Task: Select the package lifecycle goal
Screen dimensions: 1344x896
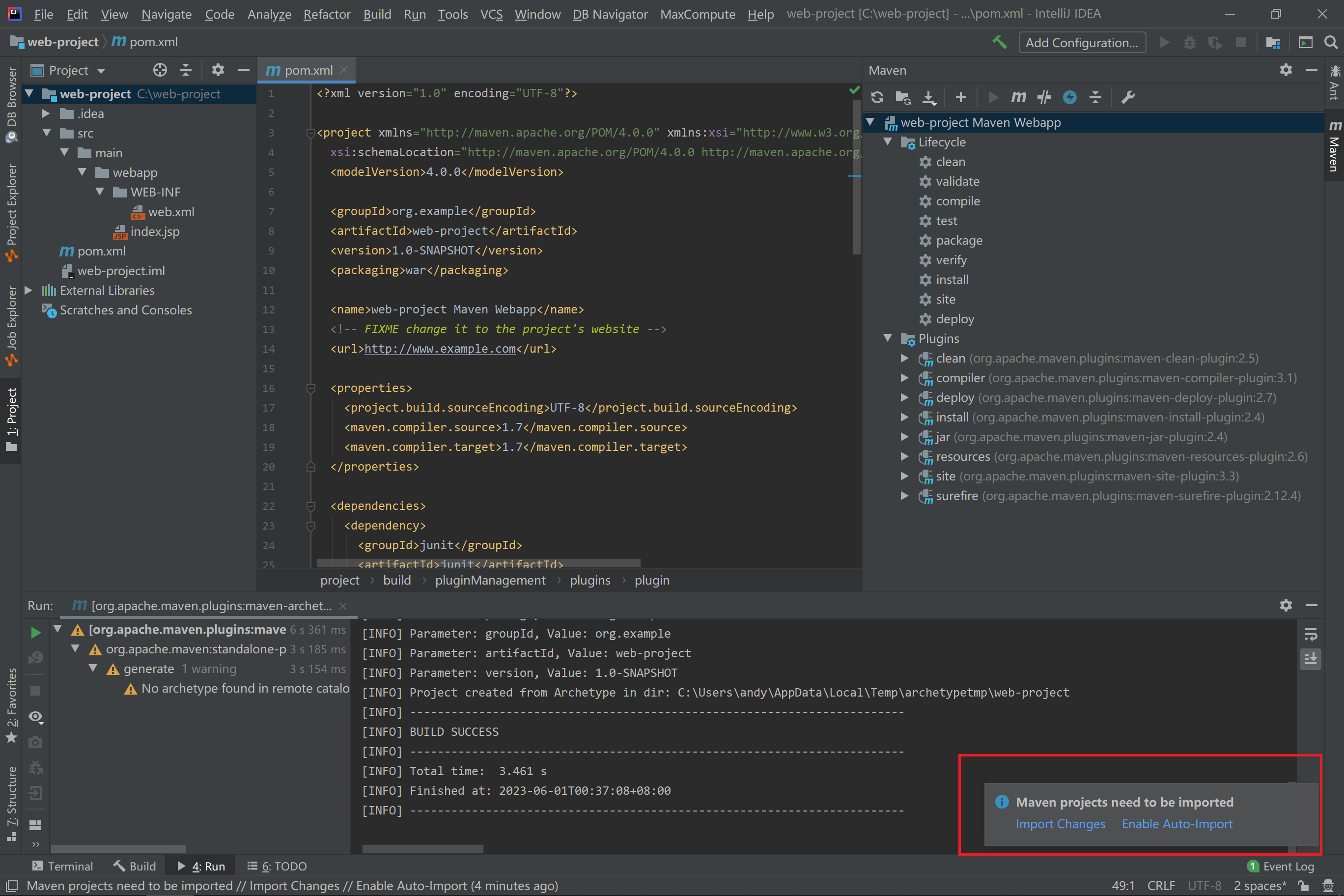Action: pos(958,241)
